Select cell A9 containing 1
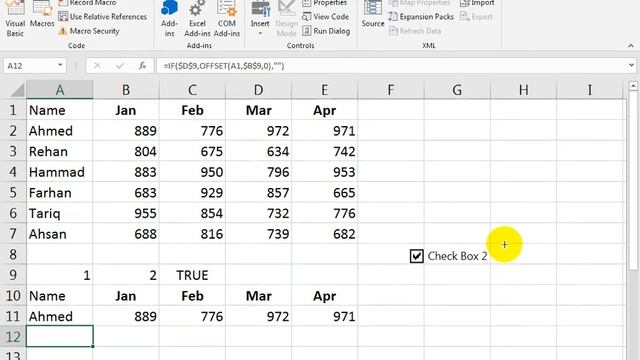 pos(60,275)
